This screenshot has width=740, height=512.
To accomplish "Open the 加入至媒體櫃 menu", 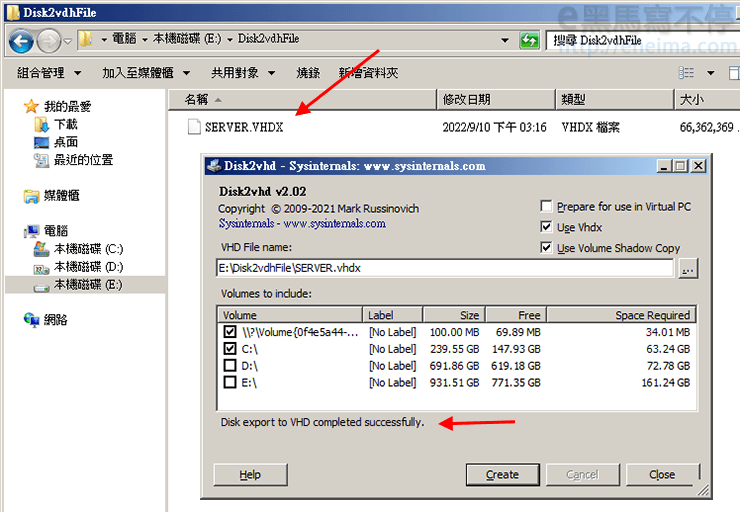I will click(146, 73).
